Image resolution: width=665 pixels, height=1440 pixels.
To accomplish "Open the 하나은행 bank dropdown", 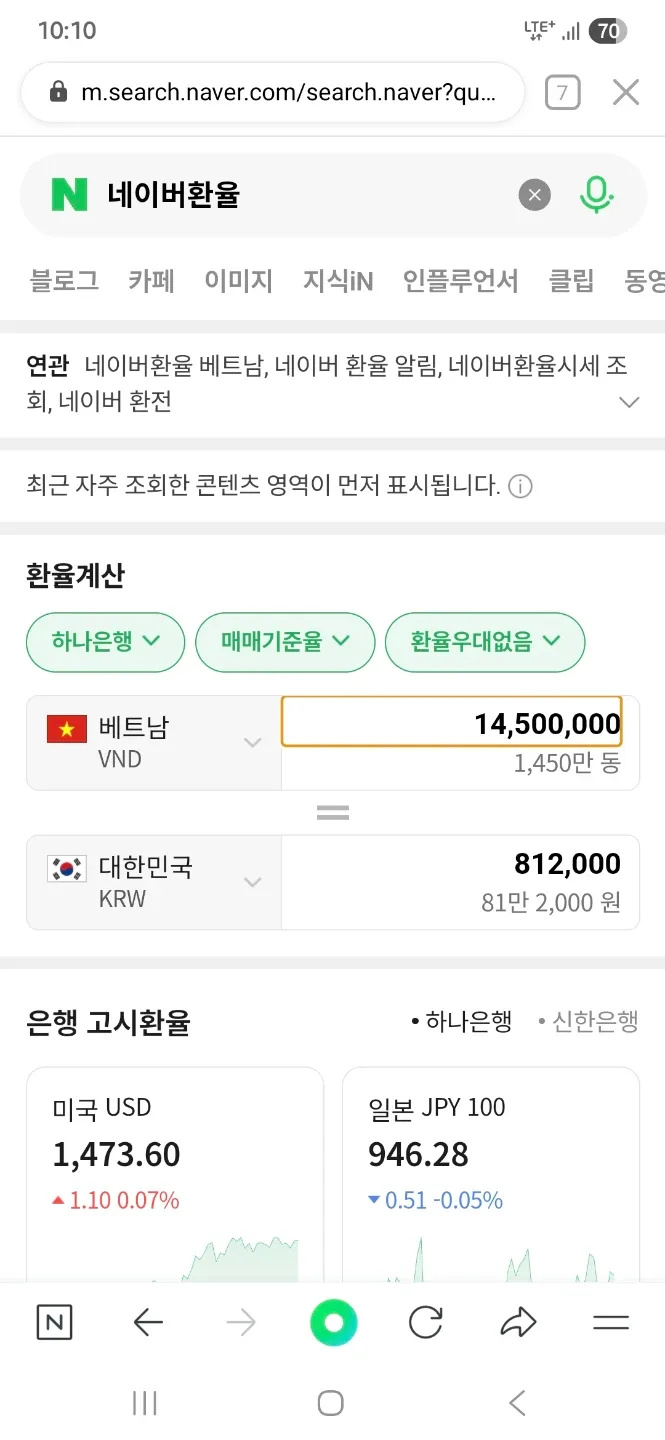I will pyautogui.click(x=105, y=641).
